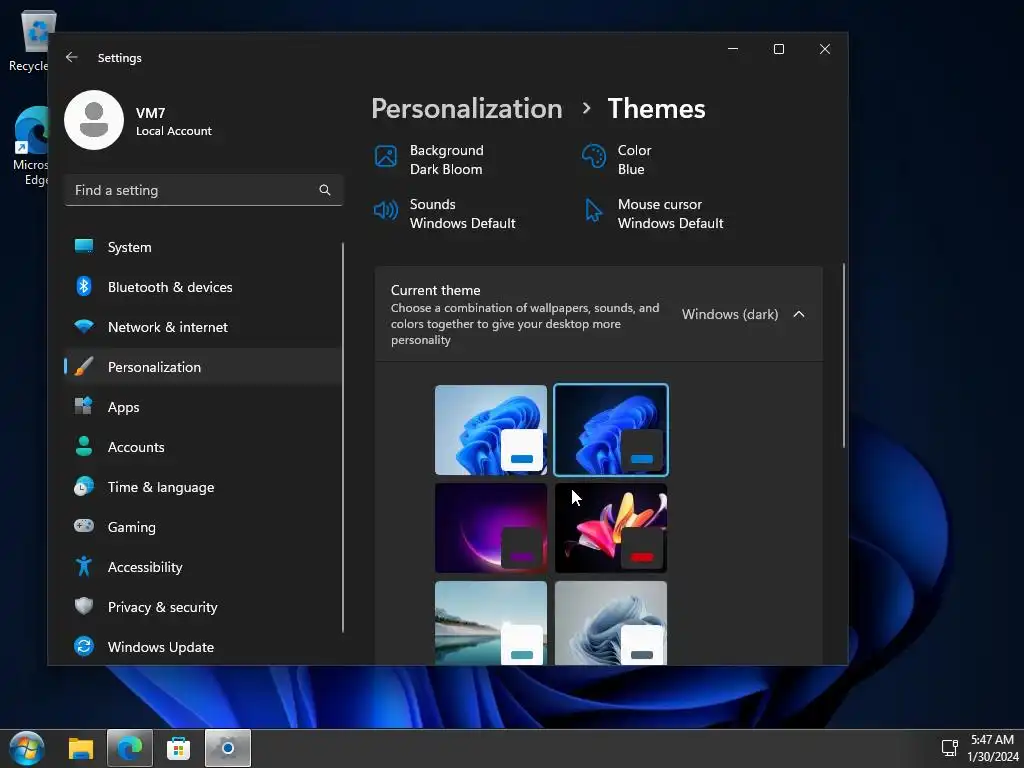This screenshot has height=768, width=1024.
Task: Click the Settings app taskbar icon
Action: point(227,748)
